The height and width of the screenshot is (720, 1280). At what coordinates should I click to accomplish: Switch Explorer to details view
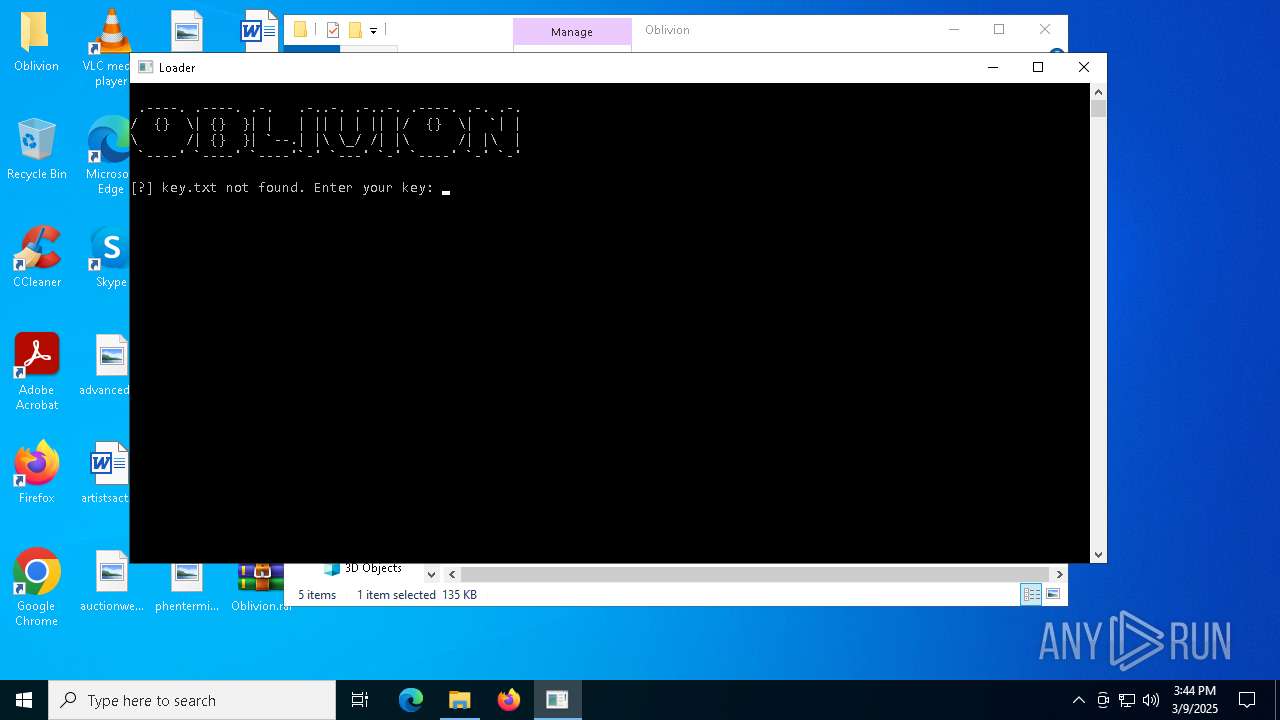coord(1031,594)
